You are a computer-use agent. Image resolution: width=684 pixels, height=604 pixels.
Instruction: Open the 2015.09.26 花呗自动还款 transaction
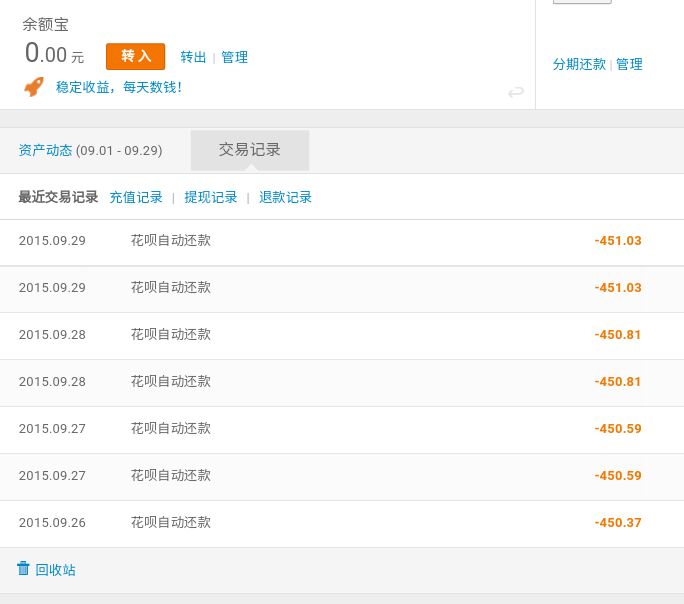[171, 523]
